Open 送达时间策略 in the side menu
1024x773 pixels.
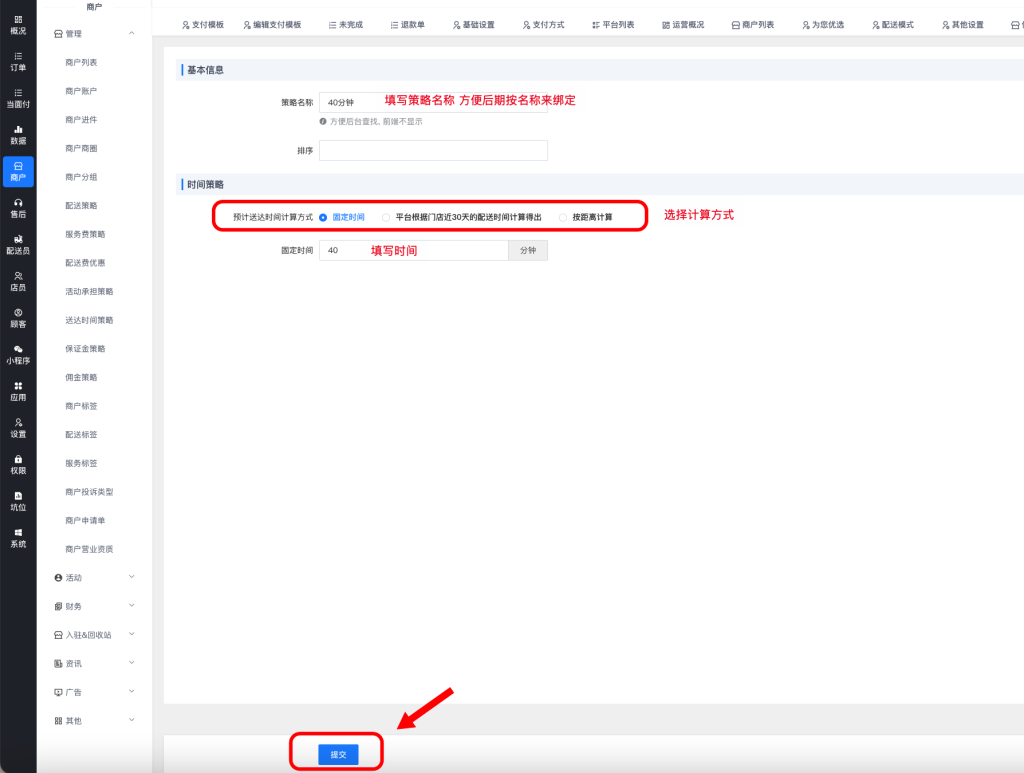tap(89, 320)
